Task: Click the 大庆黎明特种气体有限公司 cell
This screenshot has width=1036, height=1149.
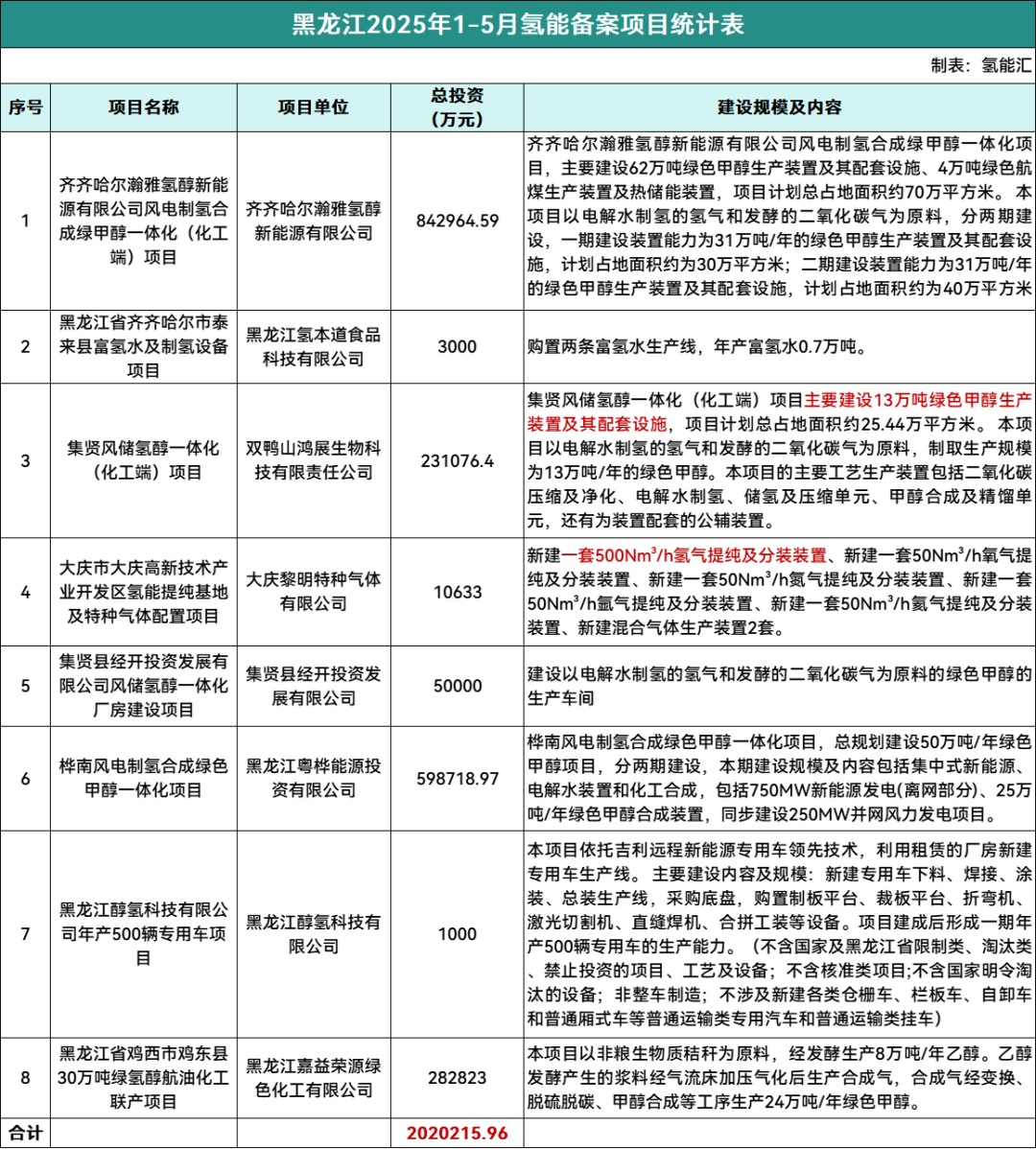Action: click(313, 592)
